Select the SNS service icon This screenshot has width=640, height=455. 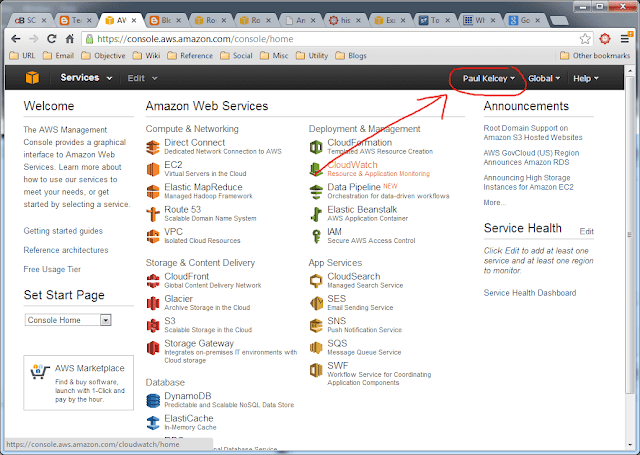316,326
